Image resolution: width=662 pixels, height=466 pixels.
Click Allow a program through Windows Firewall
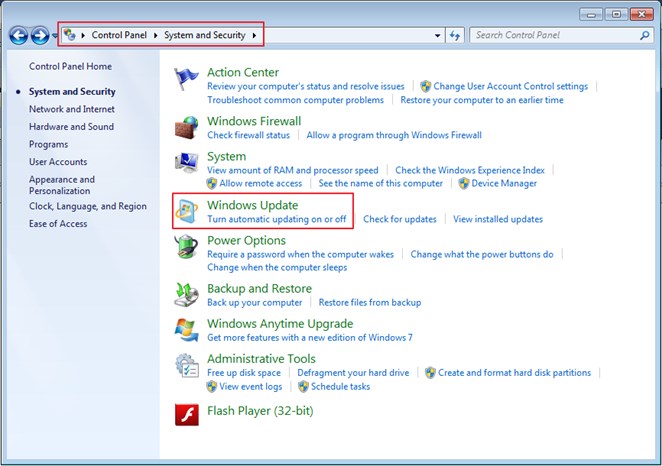(x=394, y=135)
